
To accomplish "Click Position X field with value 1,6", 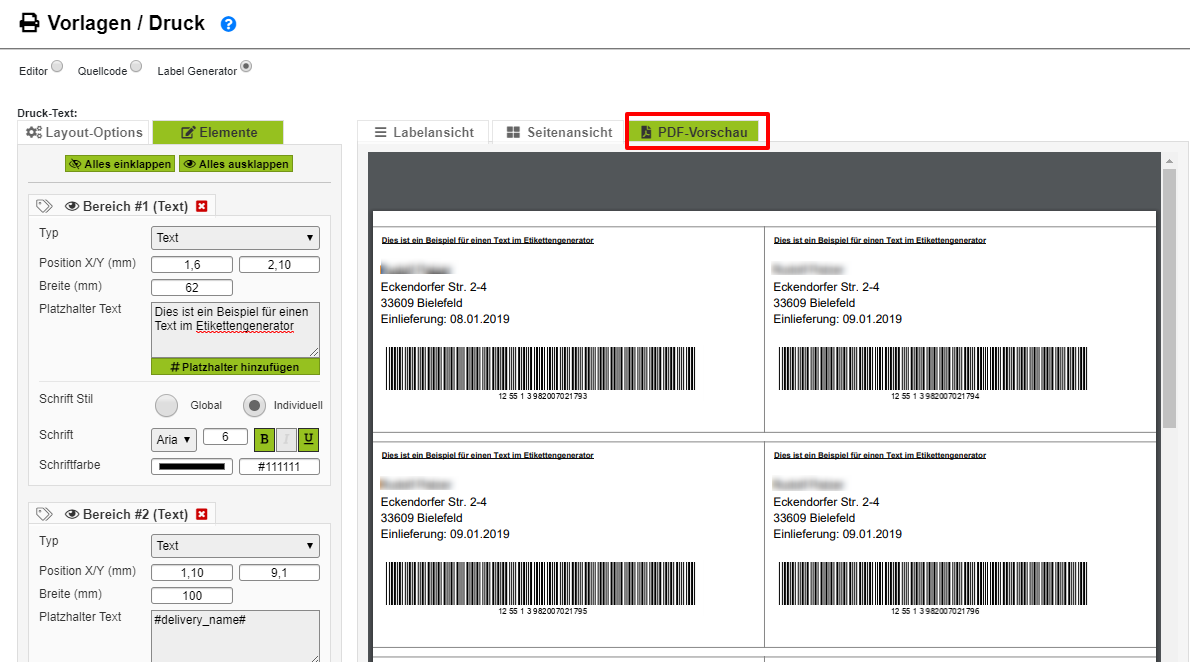I will (192, 265).
